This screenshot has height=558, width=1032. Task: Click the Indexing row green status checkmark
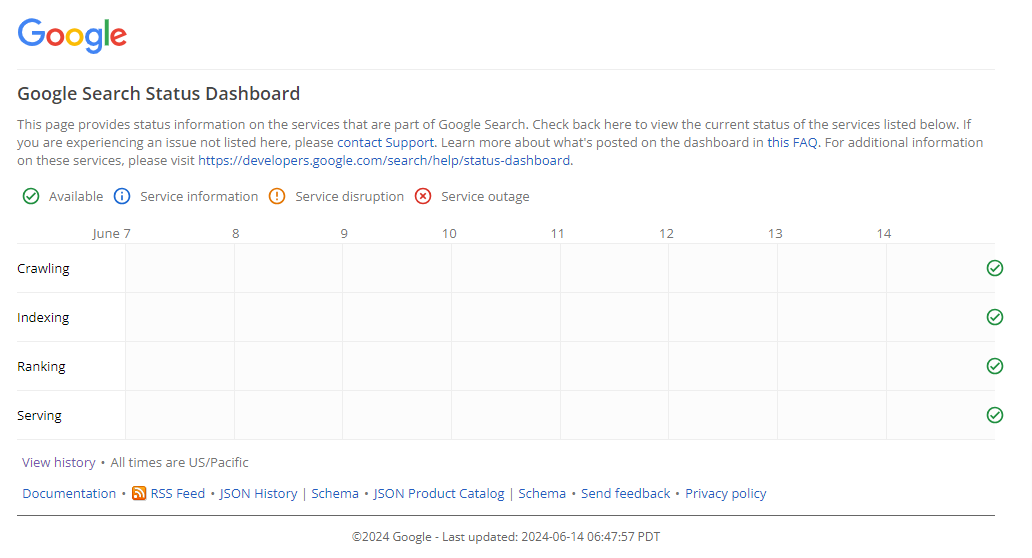pyautogui.click(x=994, y=317)
